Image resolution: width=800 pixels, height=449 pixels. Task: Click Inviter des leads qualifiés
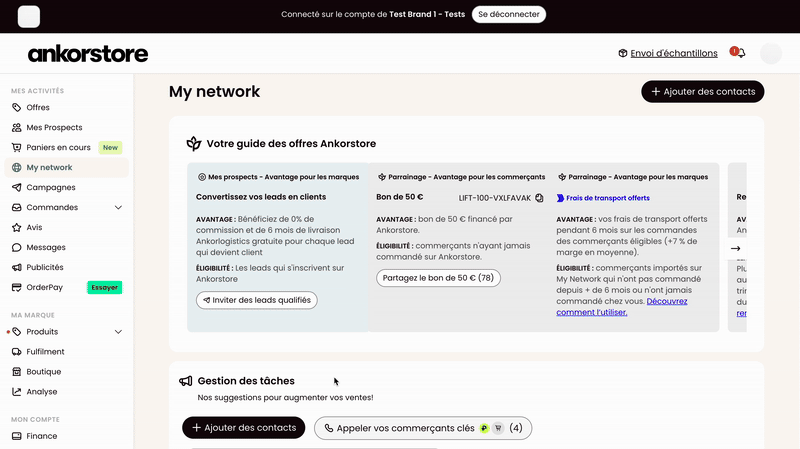coord(257,300)
